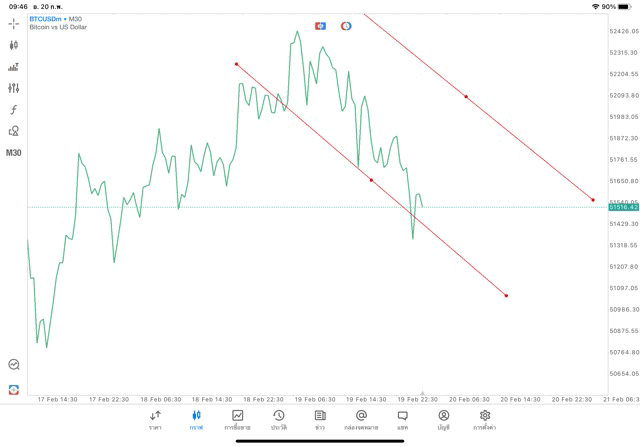Tap the round chart icon above the bottom-left logo
Image resolution: width=640 pixels, height=447 pixels.
tap(14, 365)
